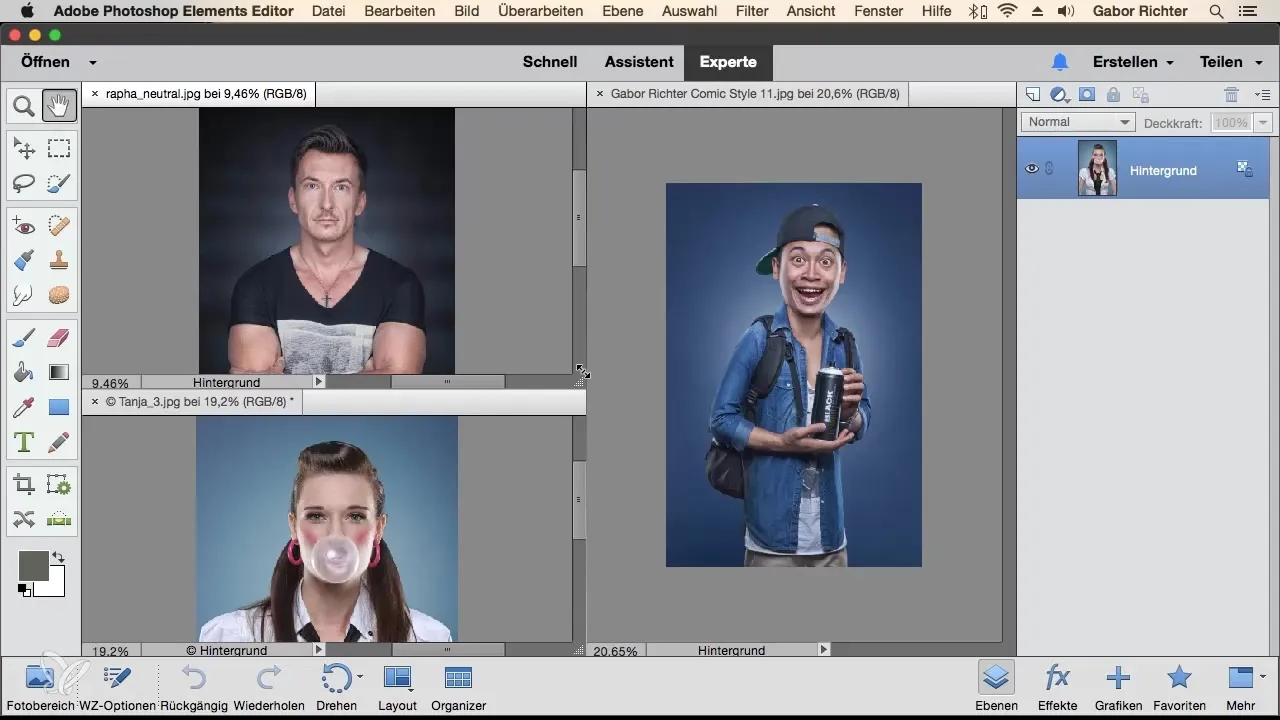Select the Move tool
The height and width of the screenshot is (720, 1280).
24,149
